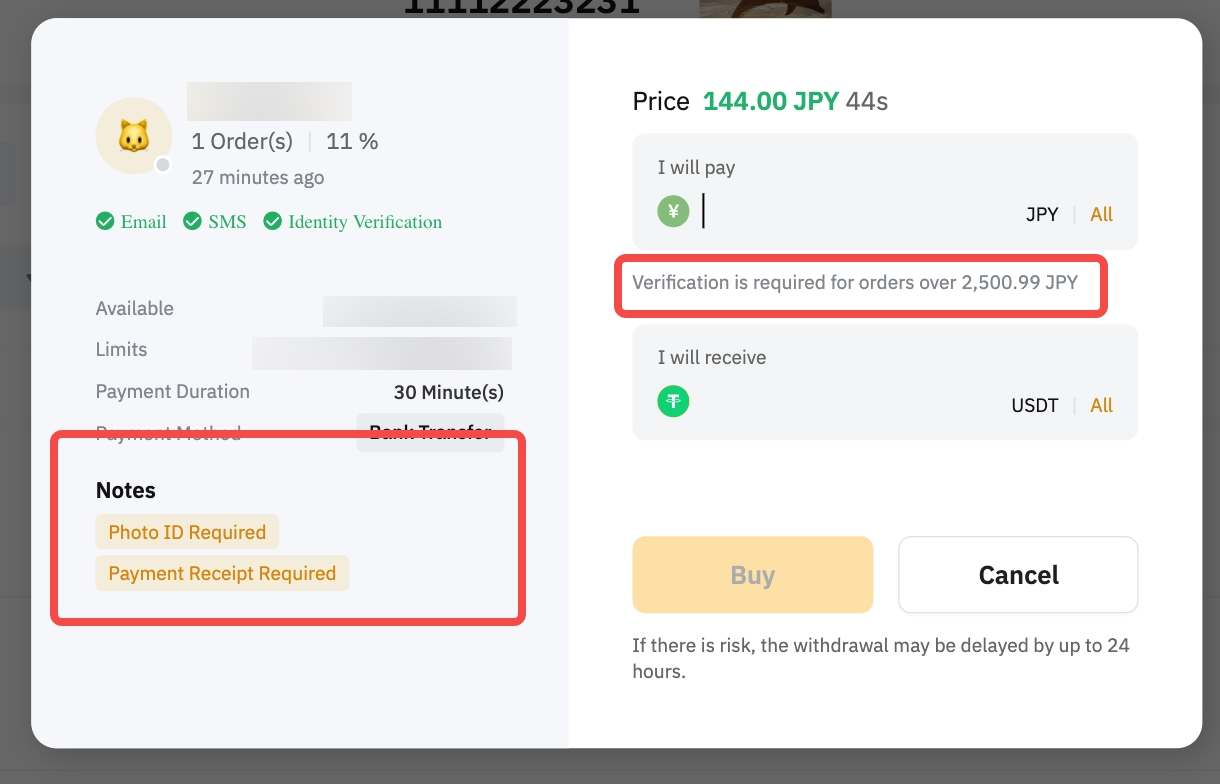The height and width of the screenshot is (784, 1220).
Task: Click the Email verified checkmark icon
Action: [105, 222]
